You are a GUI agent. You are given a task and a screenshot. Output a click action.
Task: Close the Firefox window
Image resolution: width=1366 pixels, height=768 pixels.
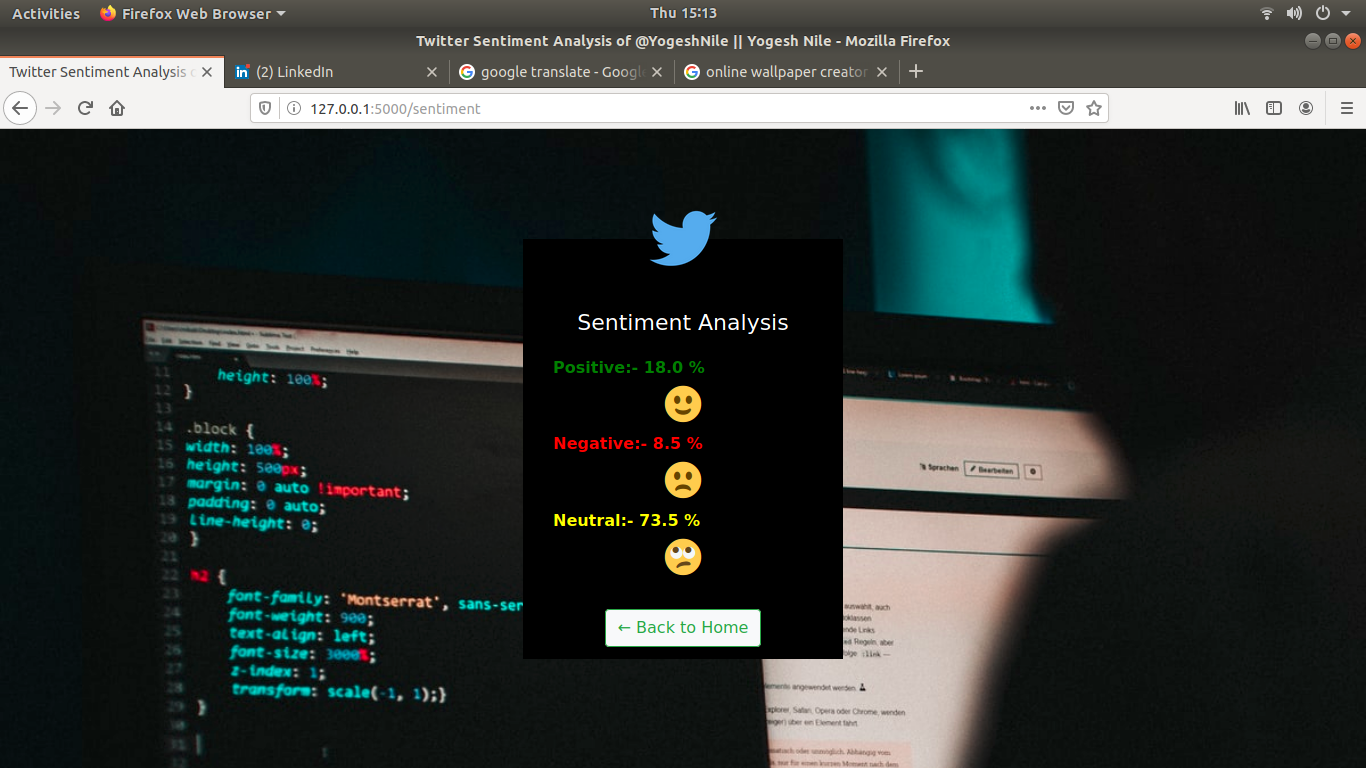pyautogui.click(x=1353, y=41)
